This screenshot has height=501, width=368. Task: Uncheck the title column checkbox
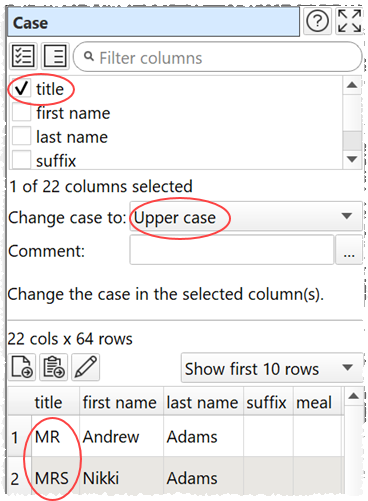click(x=21, y=89)
